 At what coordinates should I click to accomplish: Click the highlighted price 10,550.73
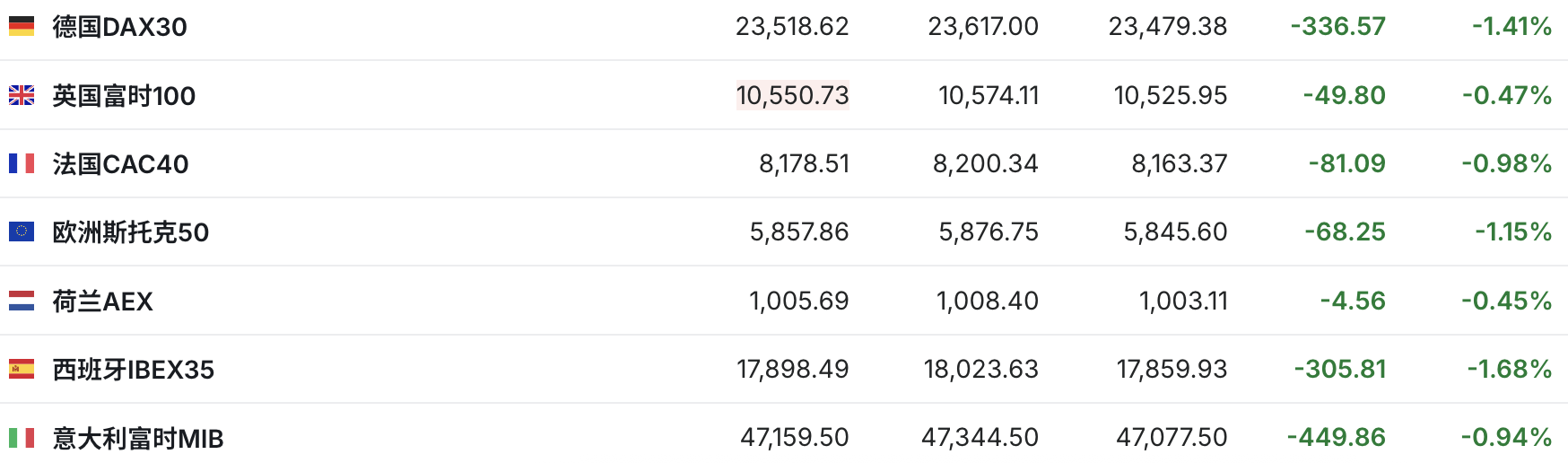coord(792,95)
